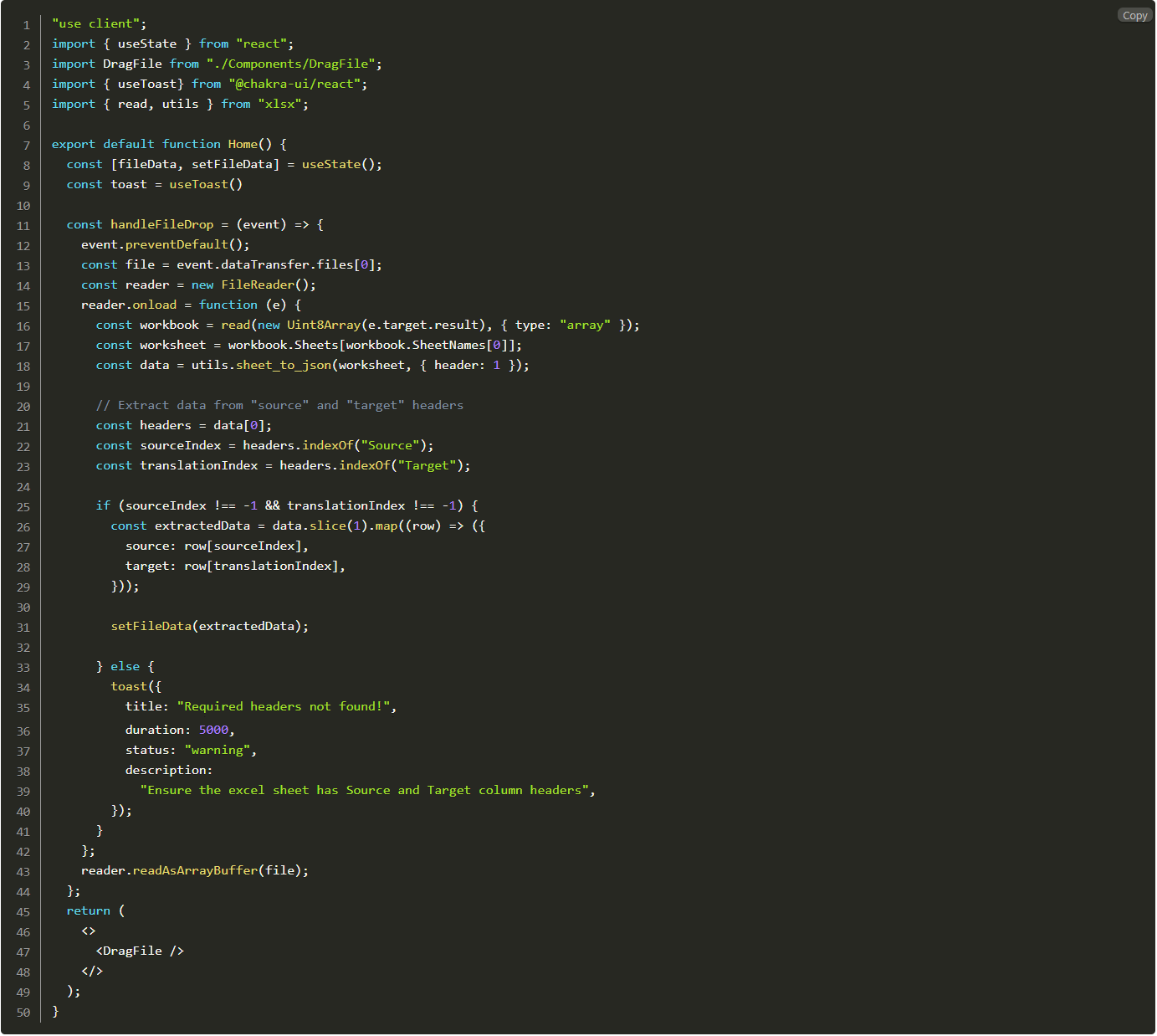Select the "warning" status string
Image resolution: width=1157 pixels, height=1036 pixels.
[x=219, y=750]
